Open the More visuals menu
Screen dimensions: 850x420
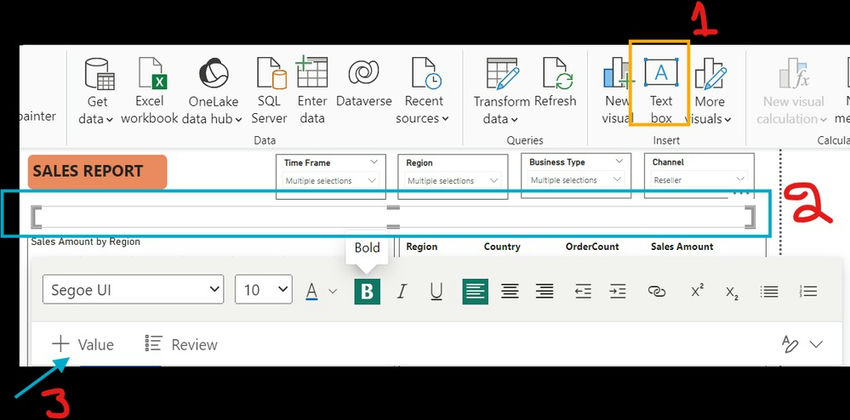710,91
